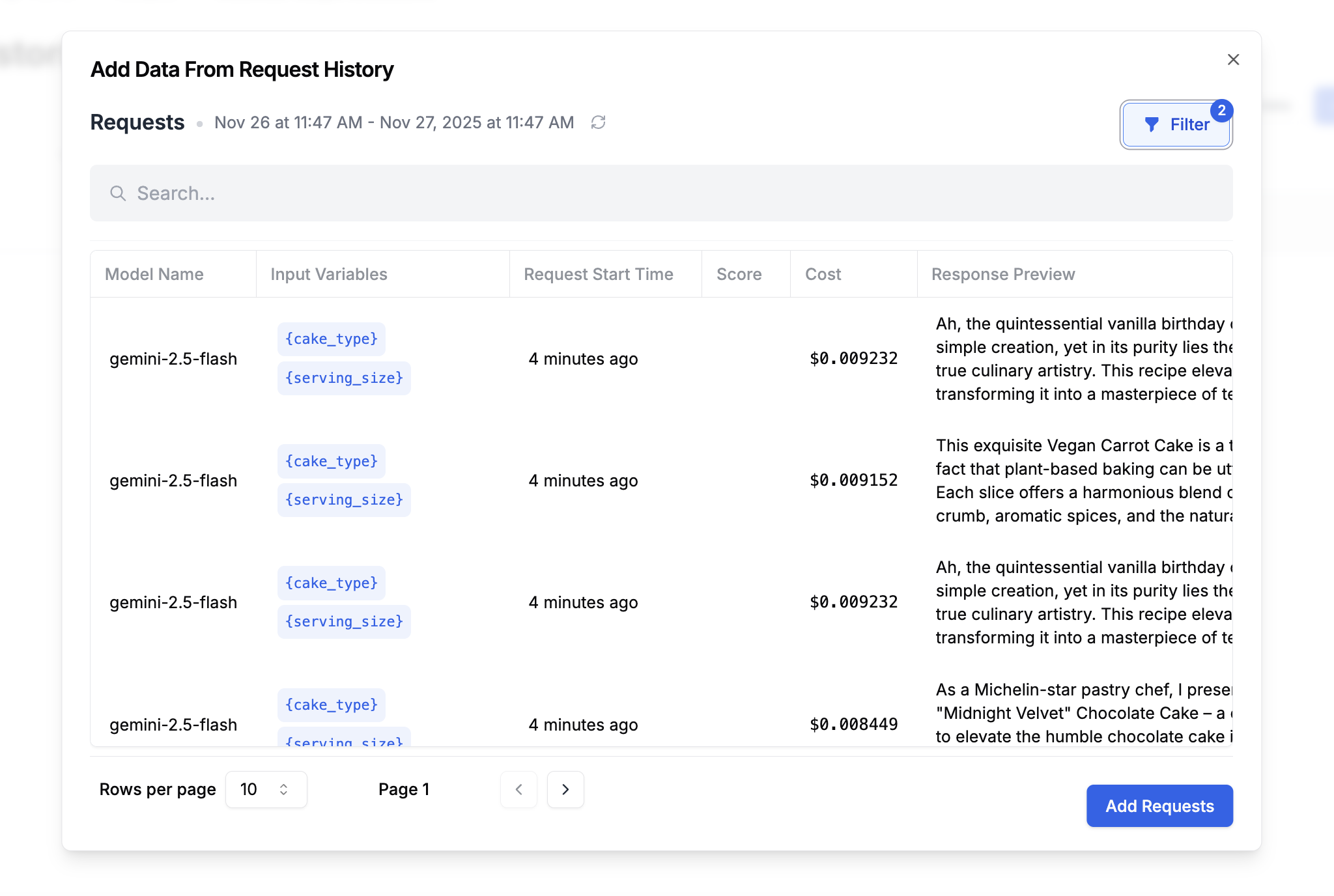Refresh the request history list
Screen dimensions: 1334x896
(599, 122)
